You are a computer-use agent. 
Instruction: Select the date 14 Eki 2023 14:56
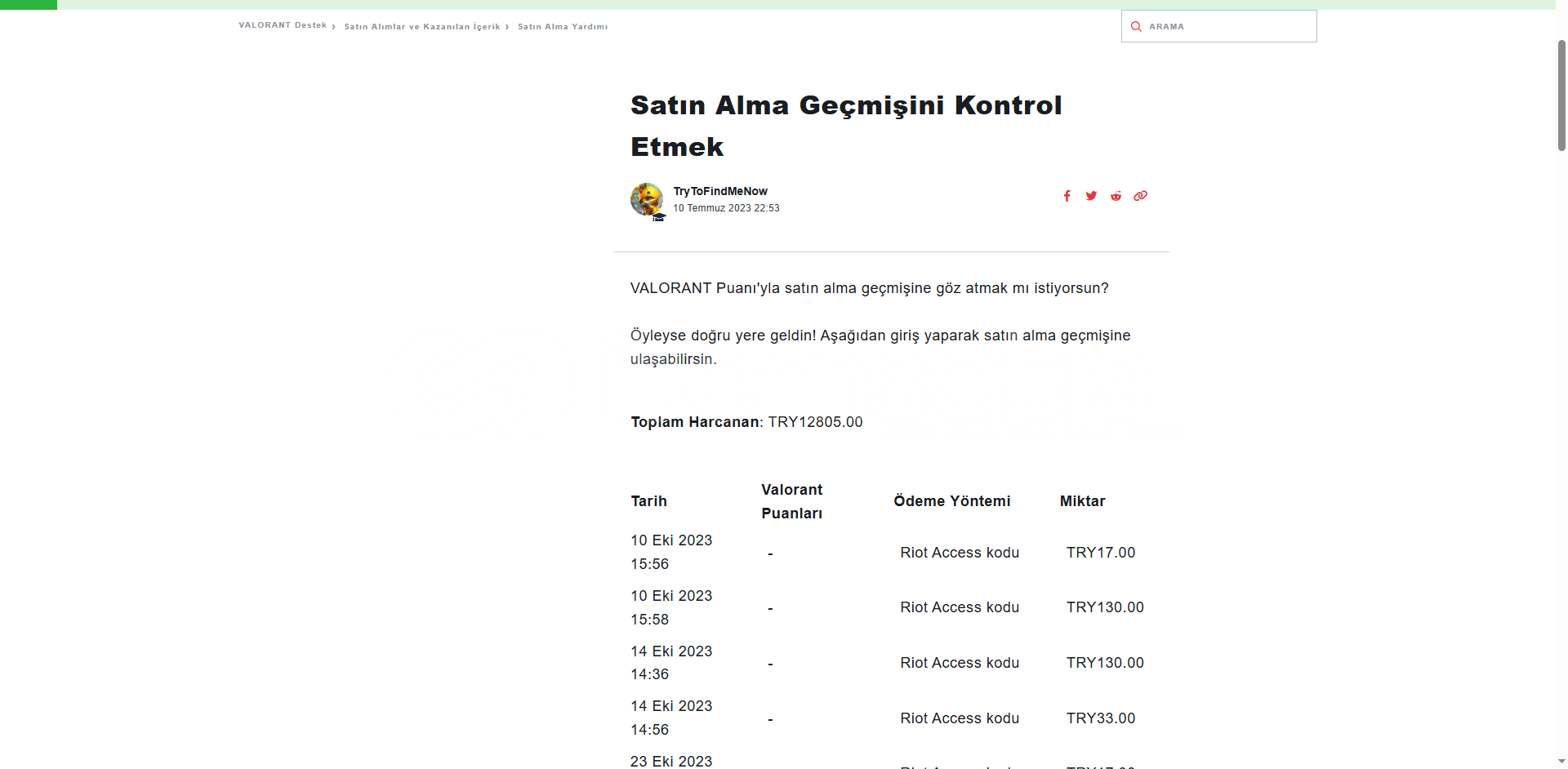point(671,718)
